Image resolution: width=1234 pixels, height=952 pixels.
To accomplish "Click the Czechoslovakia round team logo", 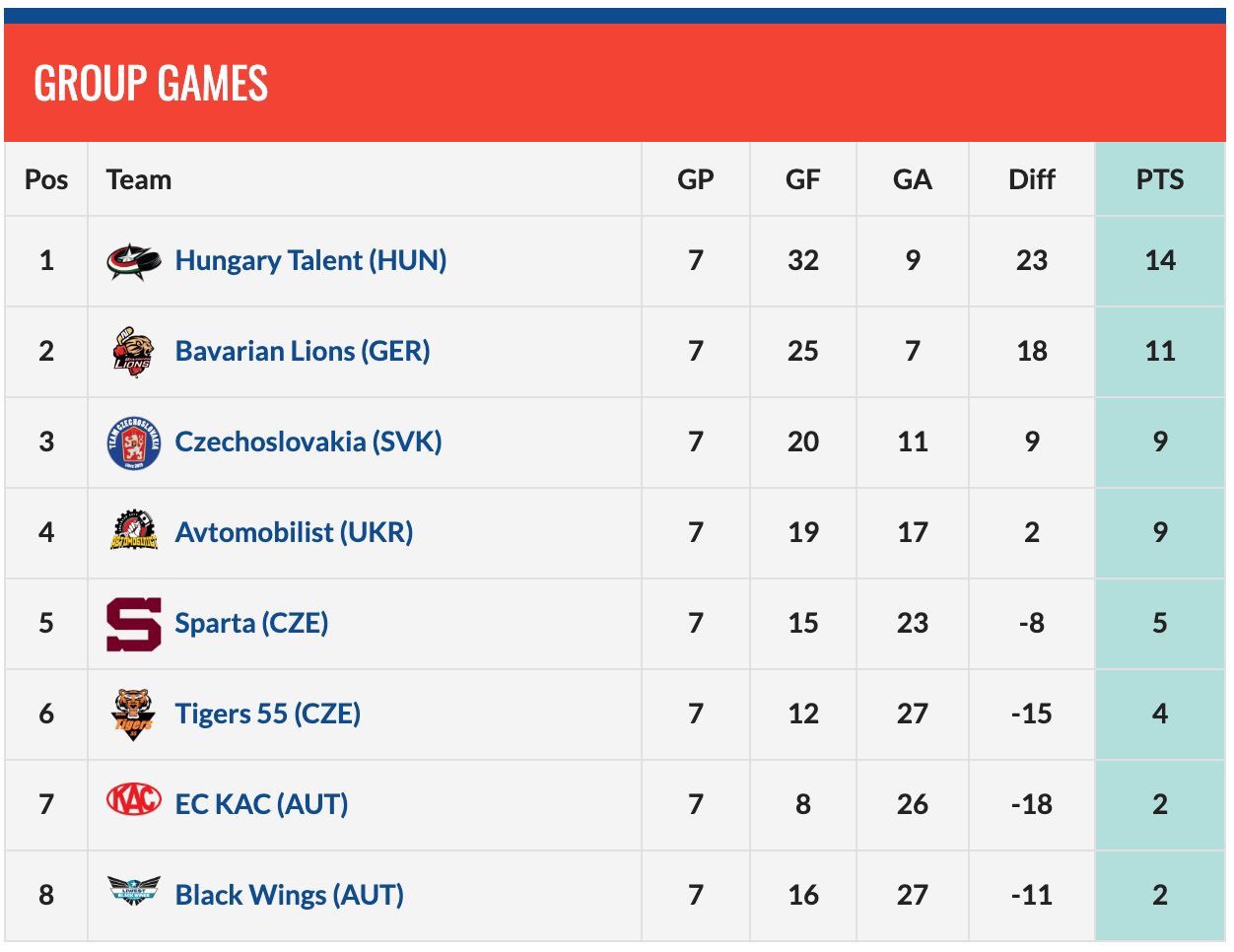I will click(133, 442).
